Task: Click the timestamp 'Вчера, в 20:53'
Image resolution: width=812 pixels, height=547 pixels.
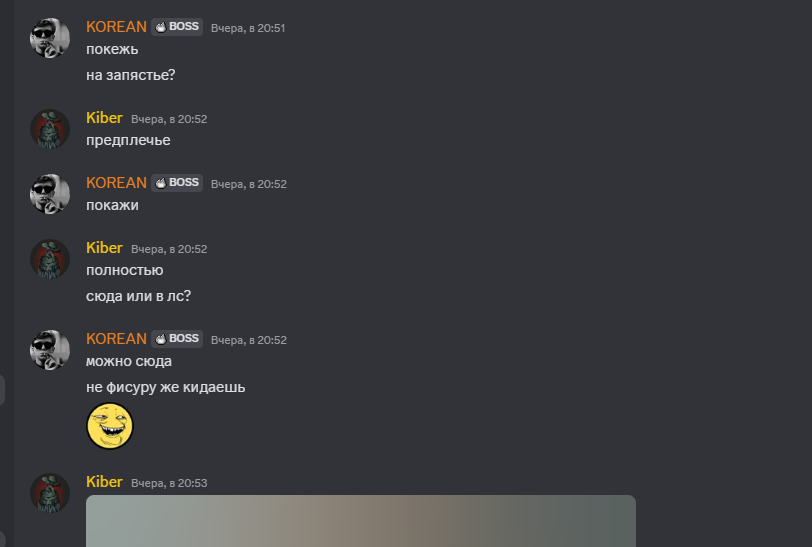Action: pyautogui.click(x=169, y=483)
